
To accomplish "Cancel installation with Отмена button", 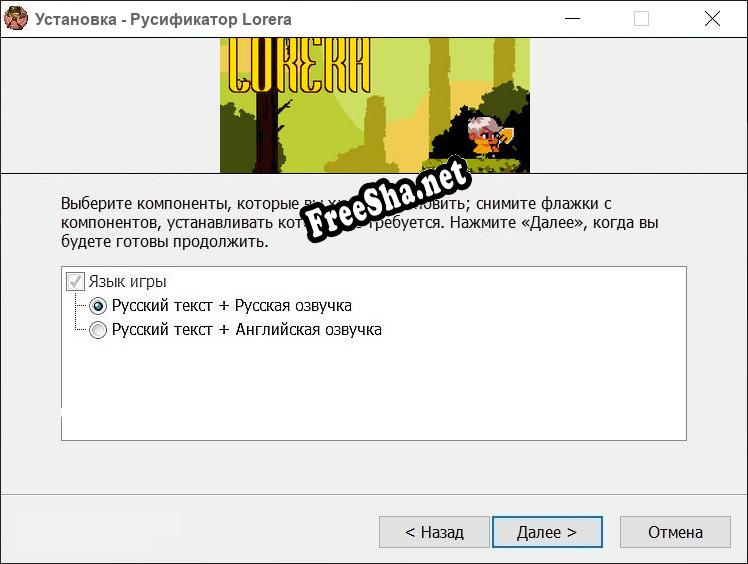I will [x=675, y=532].
